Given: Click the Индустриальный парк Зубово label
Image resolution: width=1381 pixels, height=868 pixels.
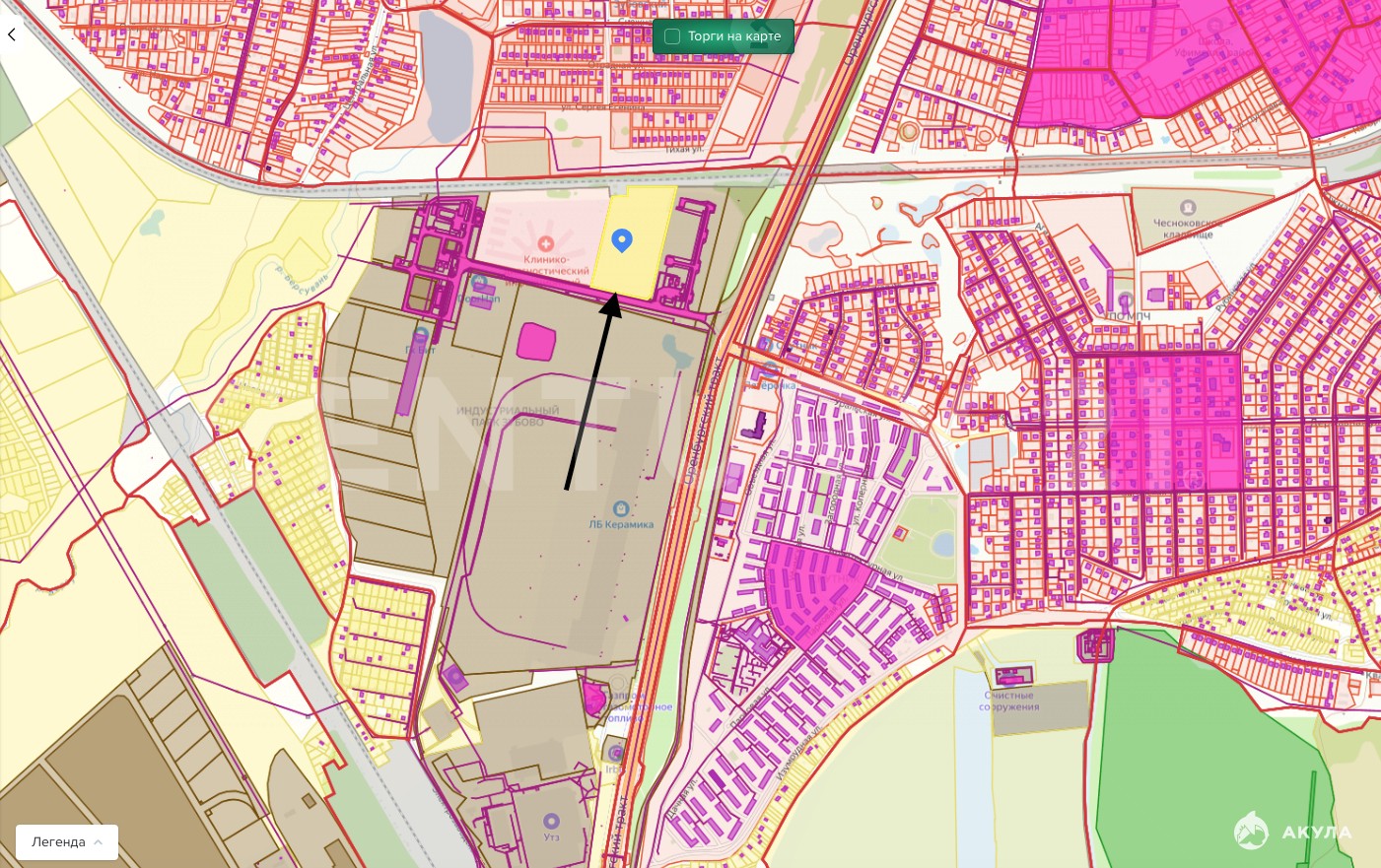Looking at the screenshot, I should pos(507,416).
